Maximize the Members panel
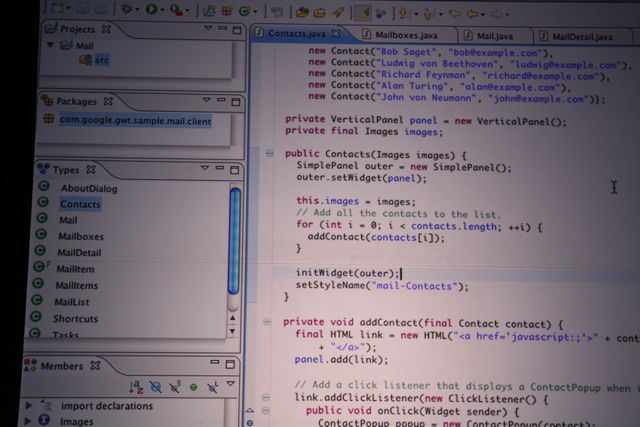The image size is (640, 427). coord(231,364)
